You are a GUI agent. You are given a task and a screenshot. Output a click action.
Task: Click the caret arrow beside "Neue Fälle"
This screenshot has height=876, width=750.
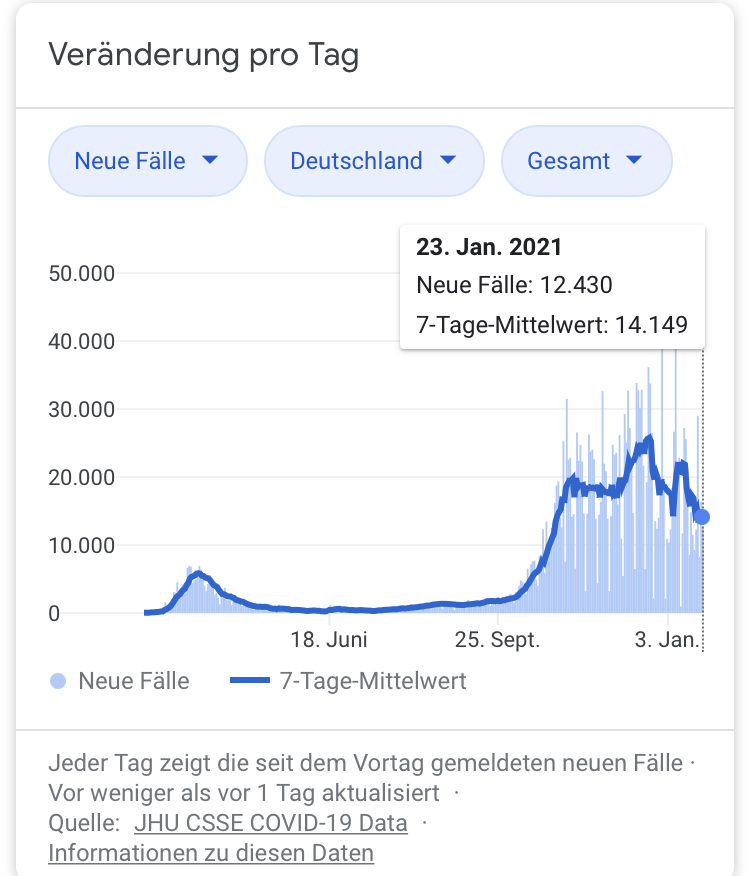click(x=210, y=161)
